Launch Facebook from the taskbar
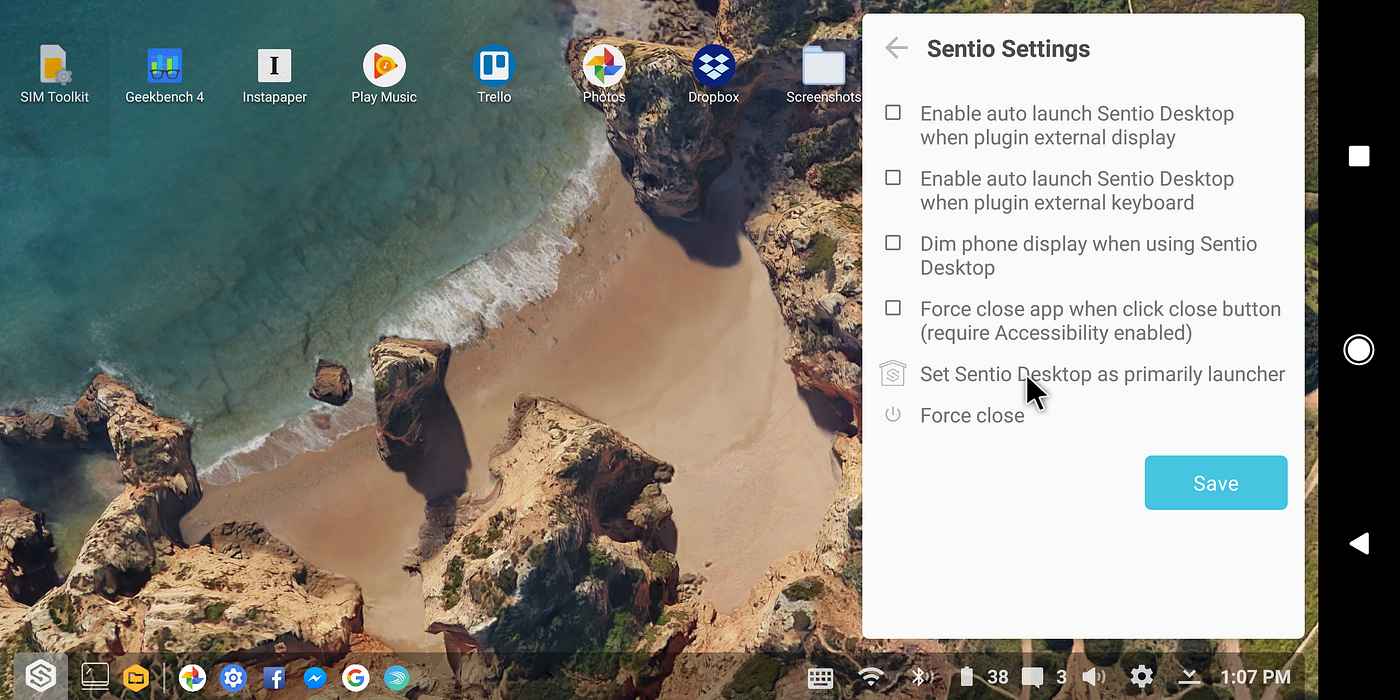This screenshot has width=1400, height=700. [x=274, y=679]
